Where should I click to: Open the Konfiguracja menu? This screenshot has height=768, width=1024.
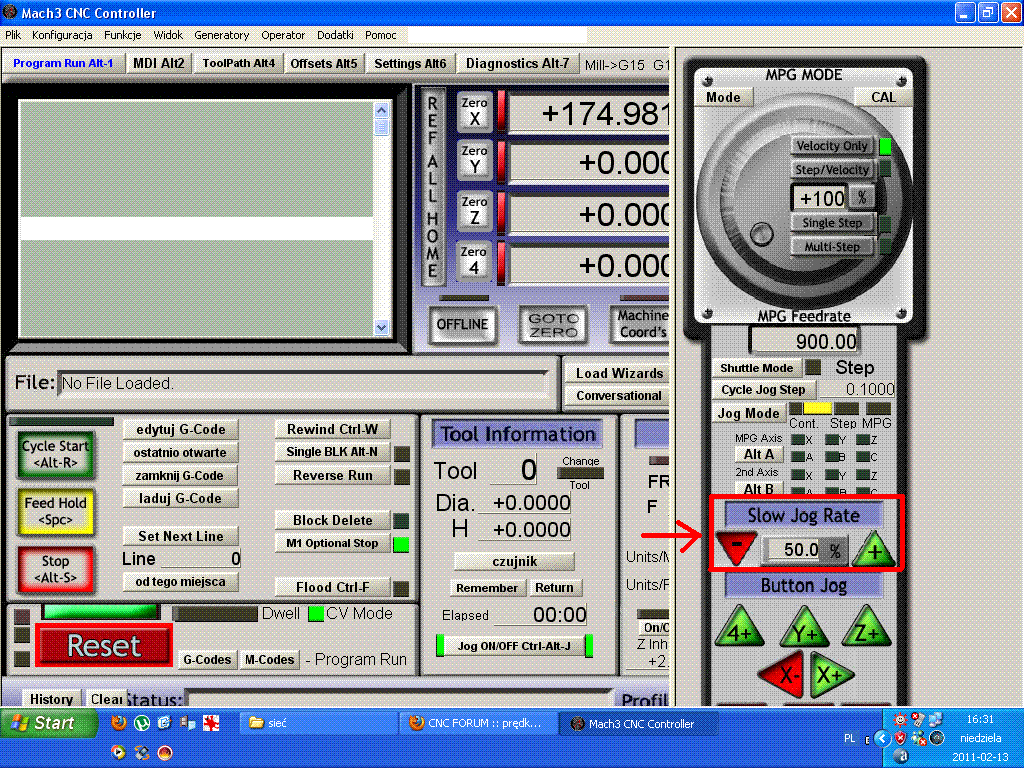[62, 35]
